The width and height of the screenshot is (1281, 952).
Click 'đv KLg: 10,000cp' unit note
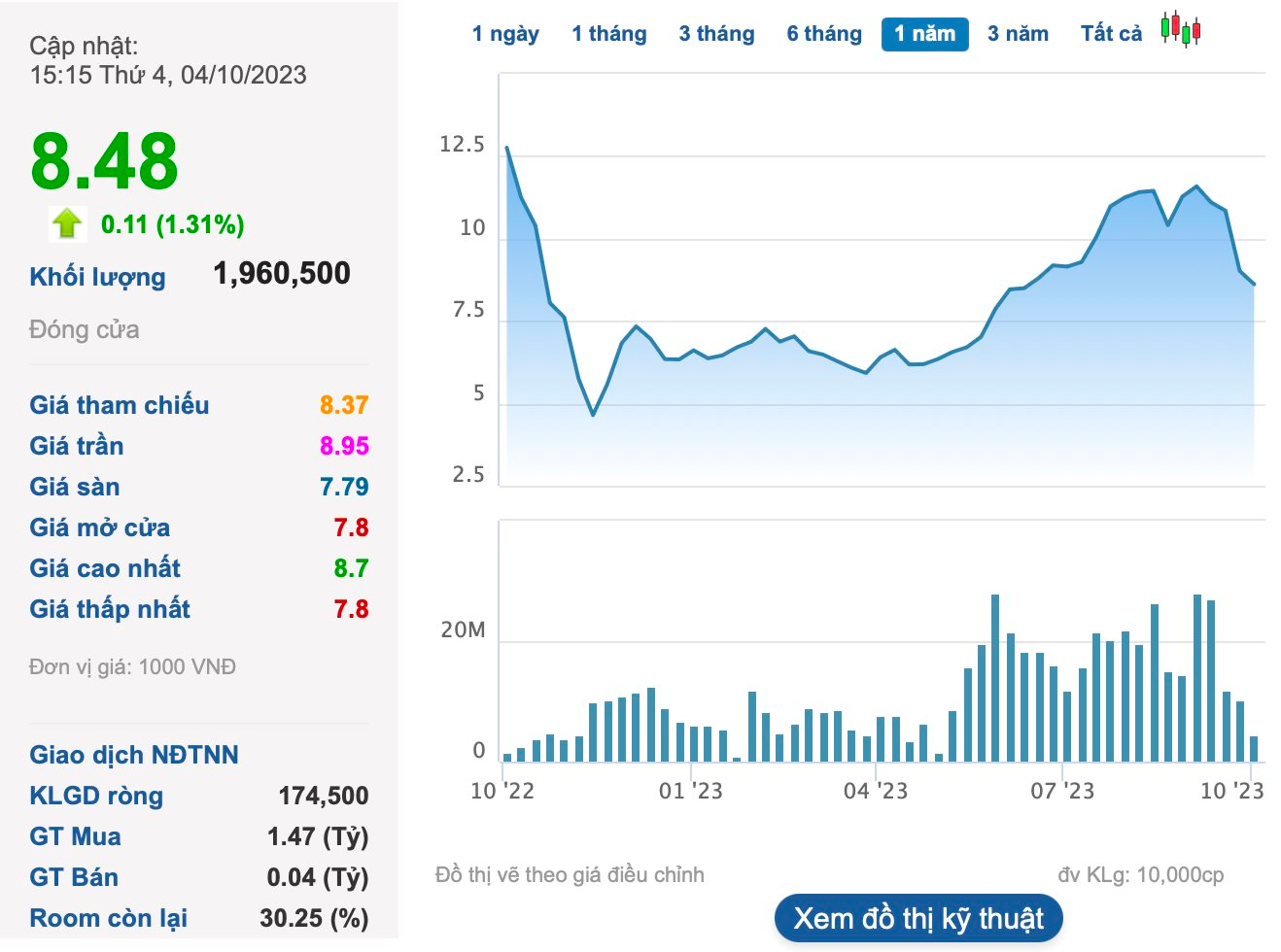(1141, 875)
